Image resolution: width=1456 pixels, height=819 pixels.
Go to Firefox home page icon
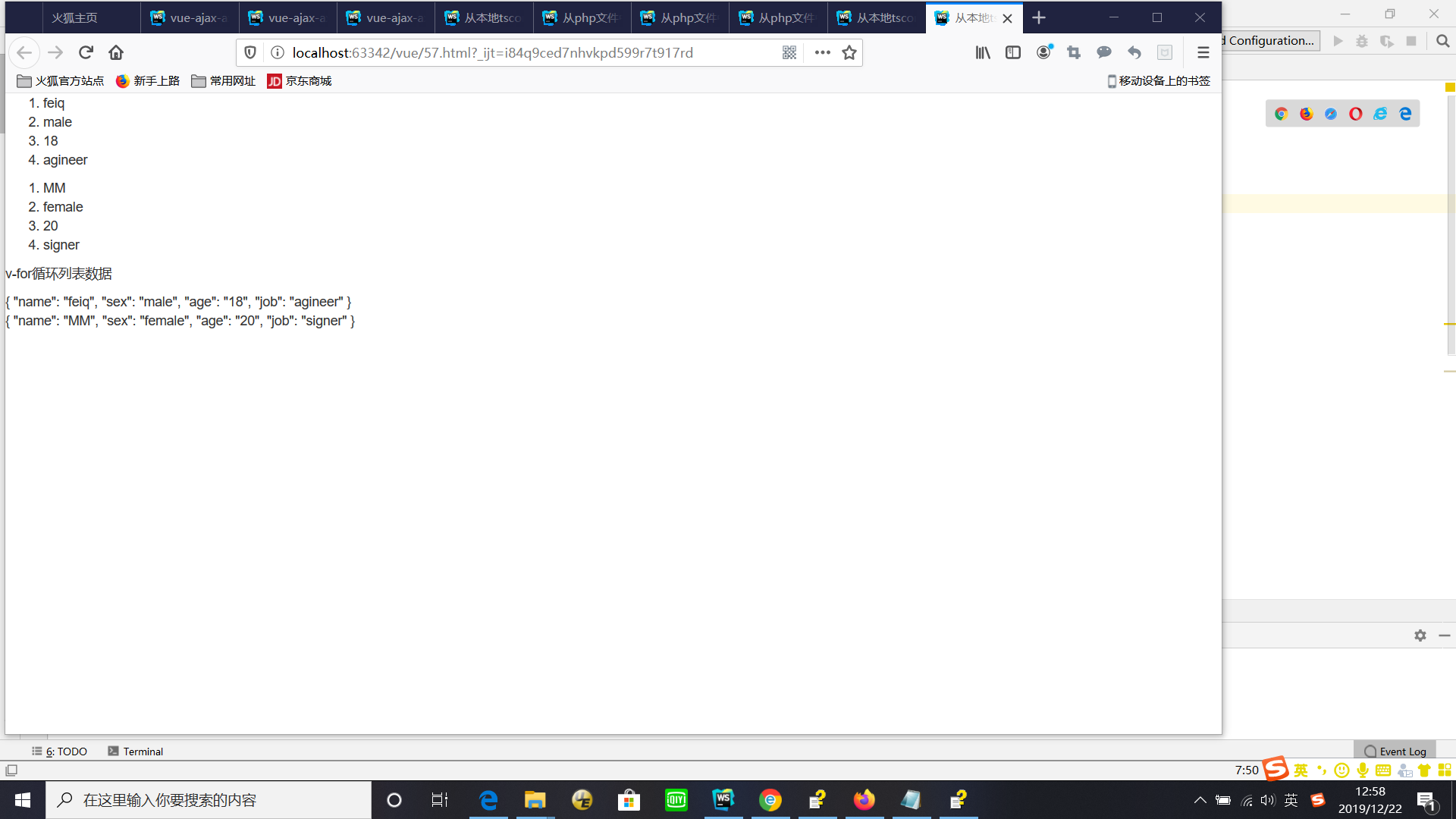(x=116, y=52)
